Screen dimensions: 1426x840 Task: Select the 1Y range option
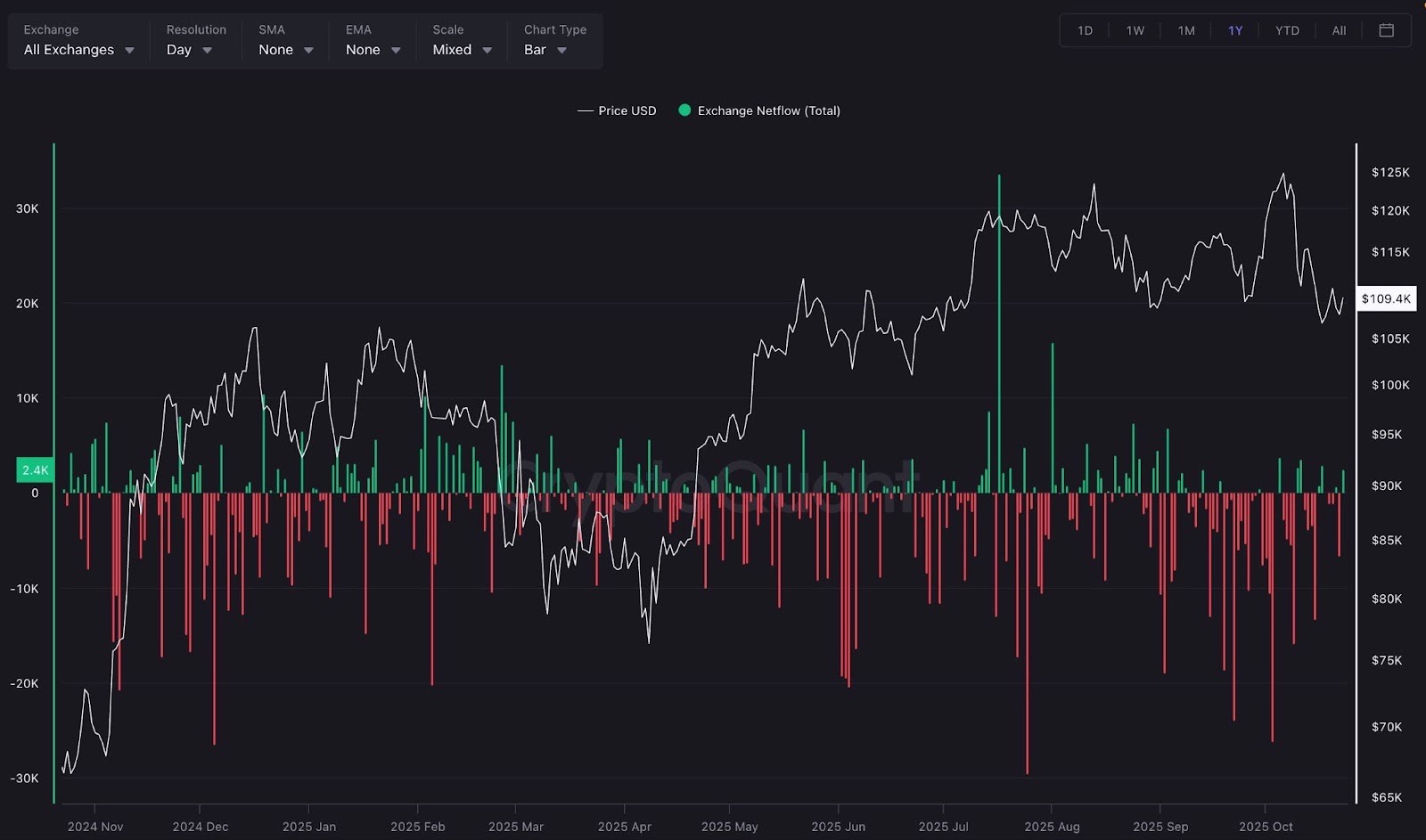coord(1235,30)
